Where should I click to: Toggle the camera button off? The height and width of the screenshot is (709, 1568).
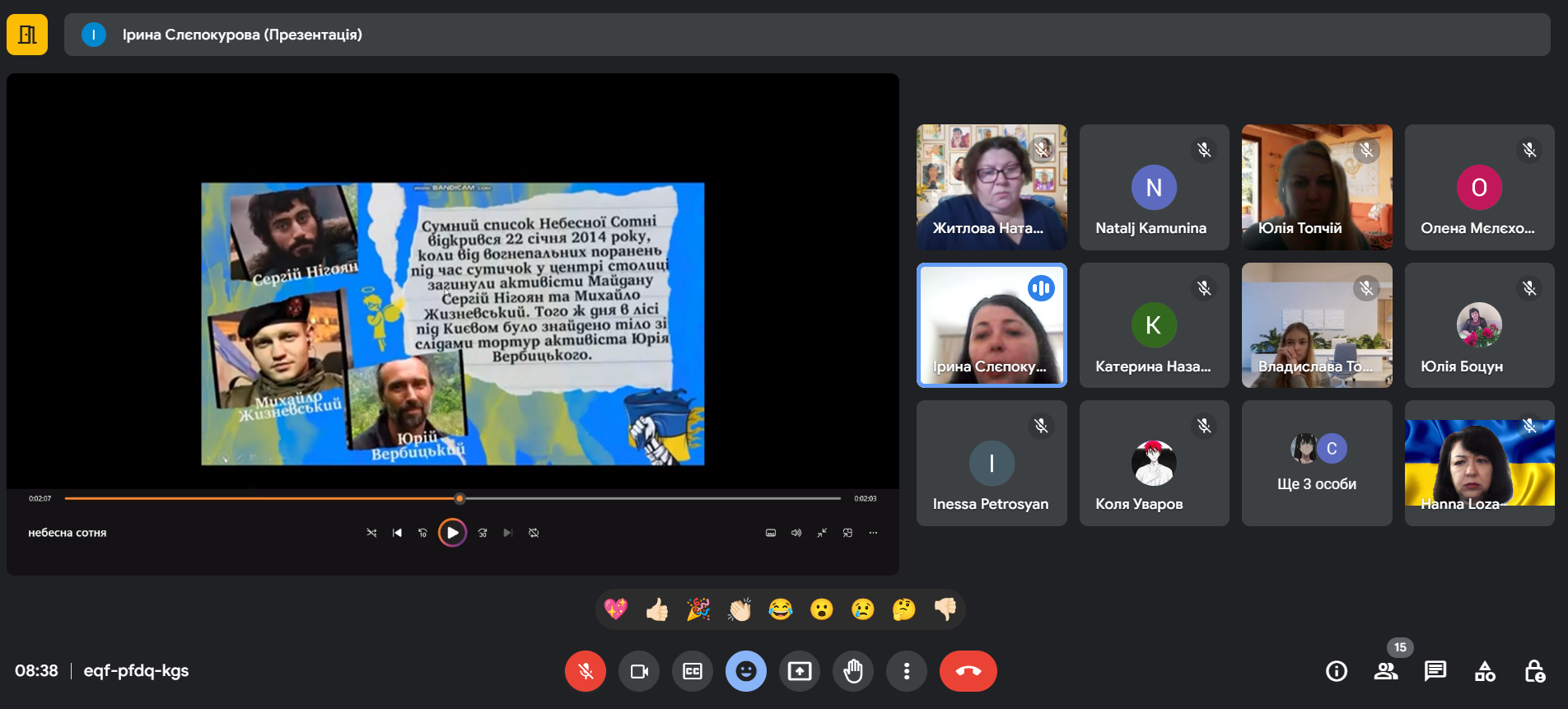(638, 671)
